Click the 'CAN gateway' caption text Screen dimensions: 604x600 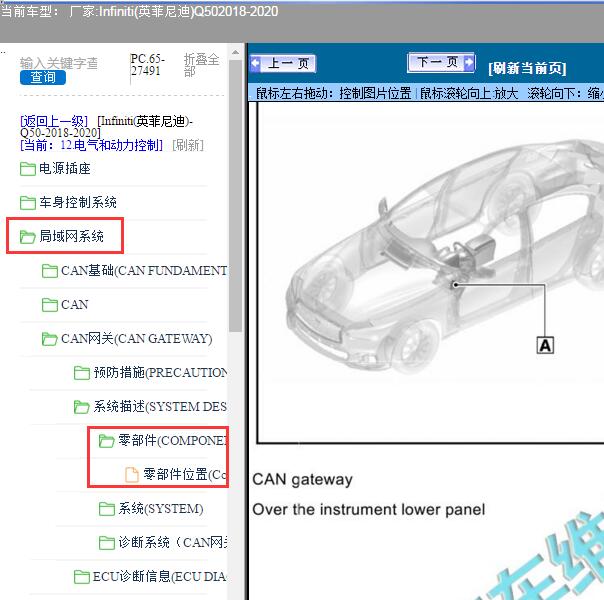coord(302,480)
